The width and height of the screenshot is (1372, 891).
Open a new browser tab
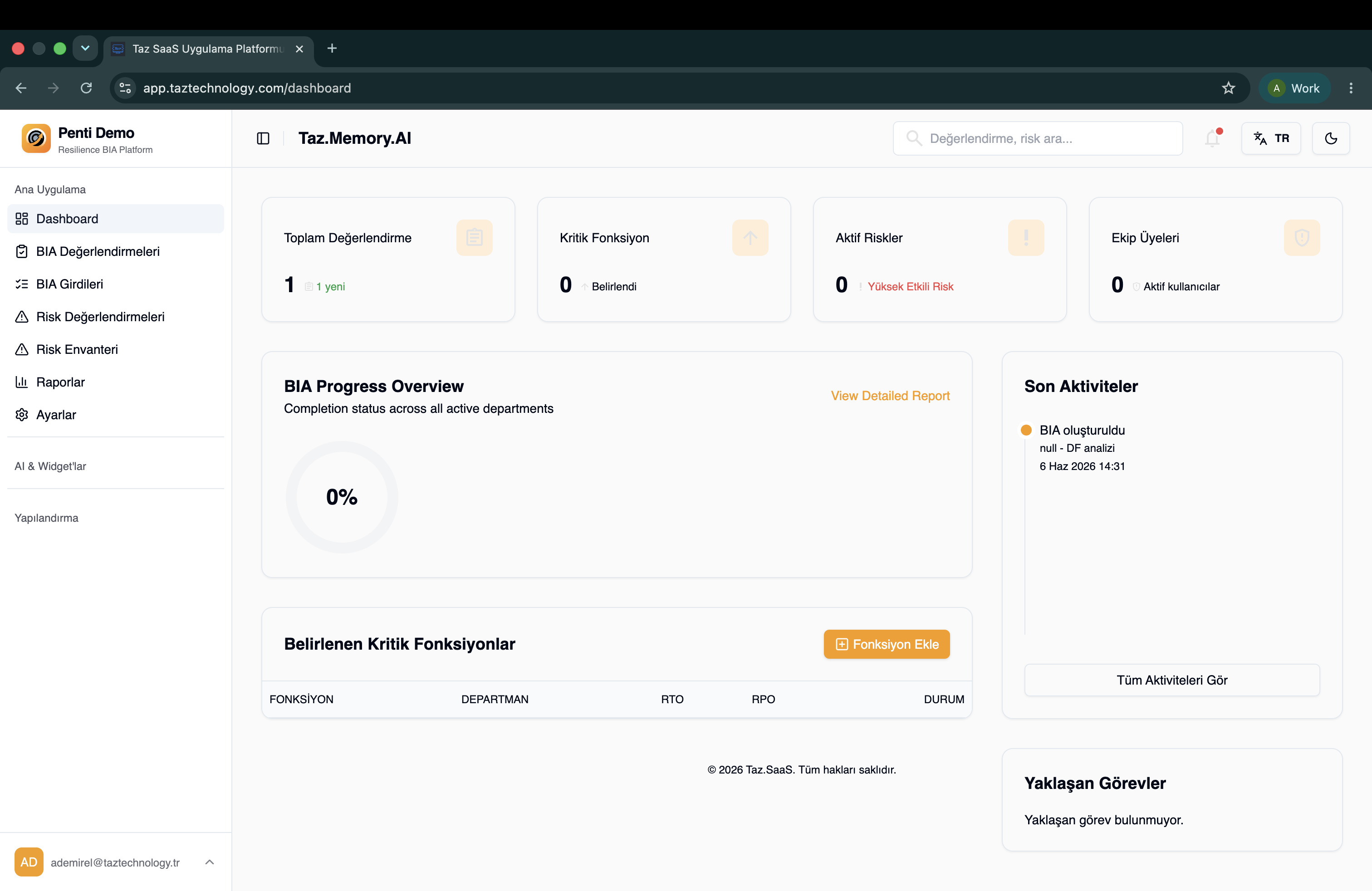332,49
